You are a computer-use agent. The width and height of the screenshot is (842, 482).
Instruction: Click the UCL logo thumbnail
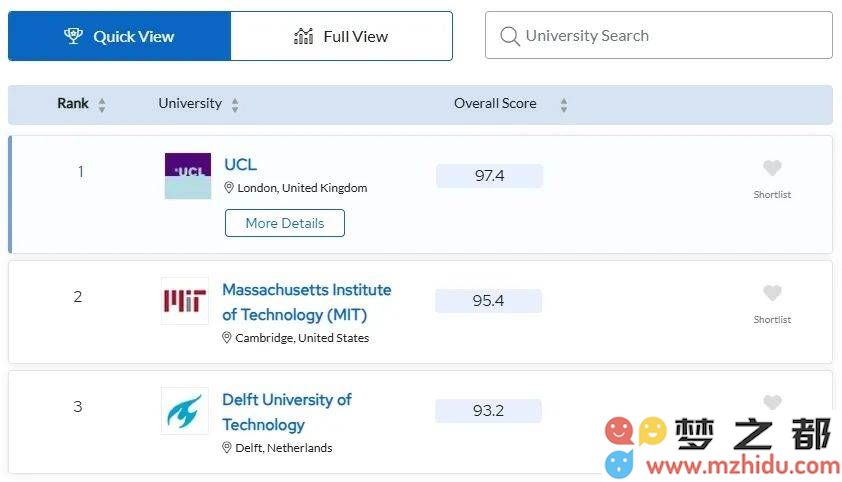(x=188, y=176)
